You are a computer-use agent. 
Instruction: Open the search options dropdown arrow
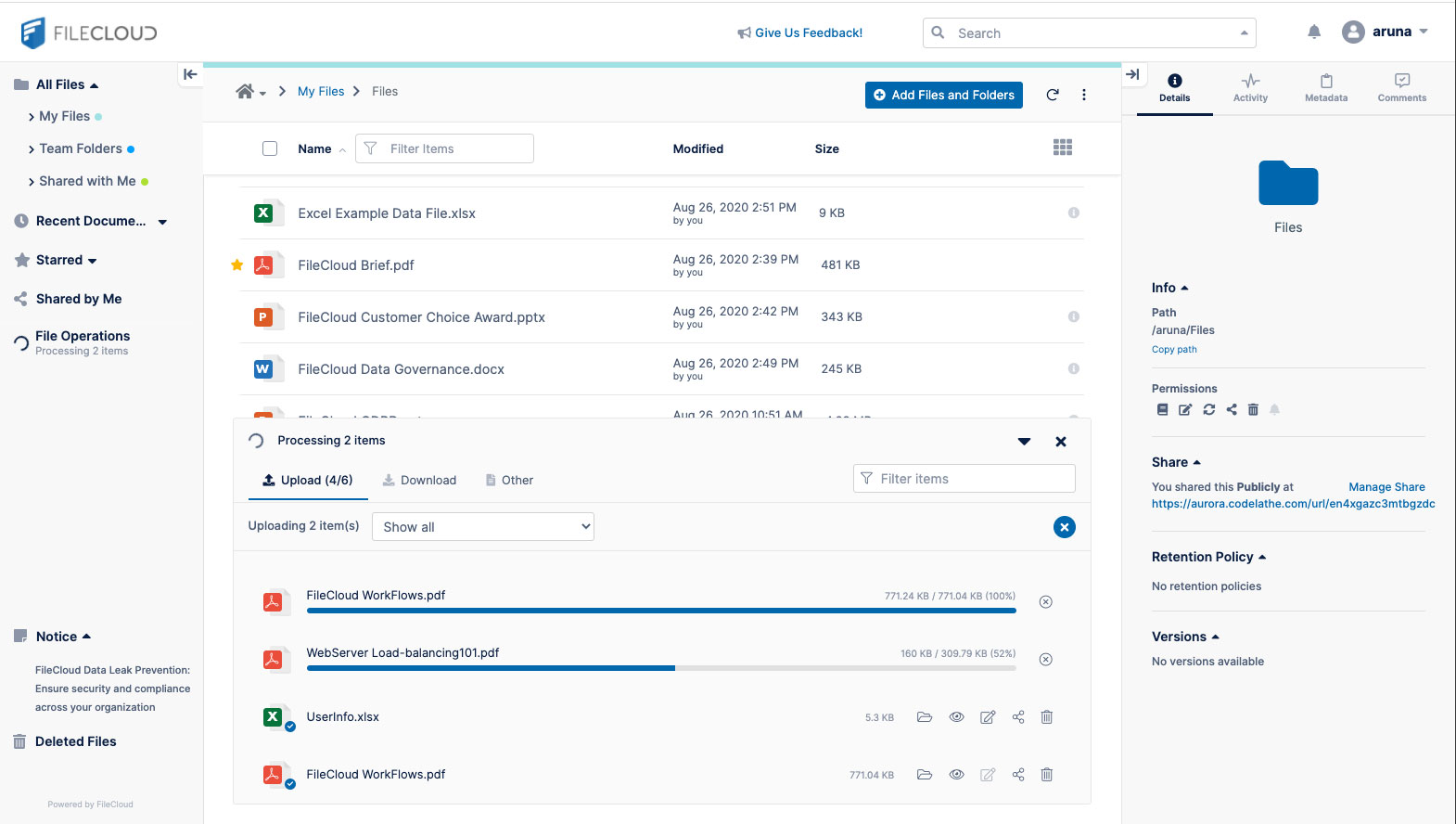tap(1244, 33)
